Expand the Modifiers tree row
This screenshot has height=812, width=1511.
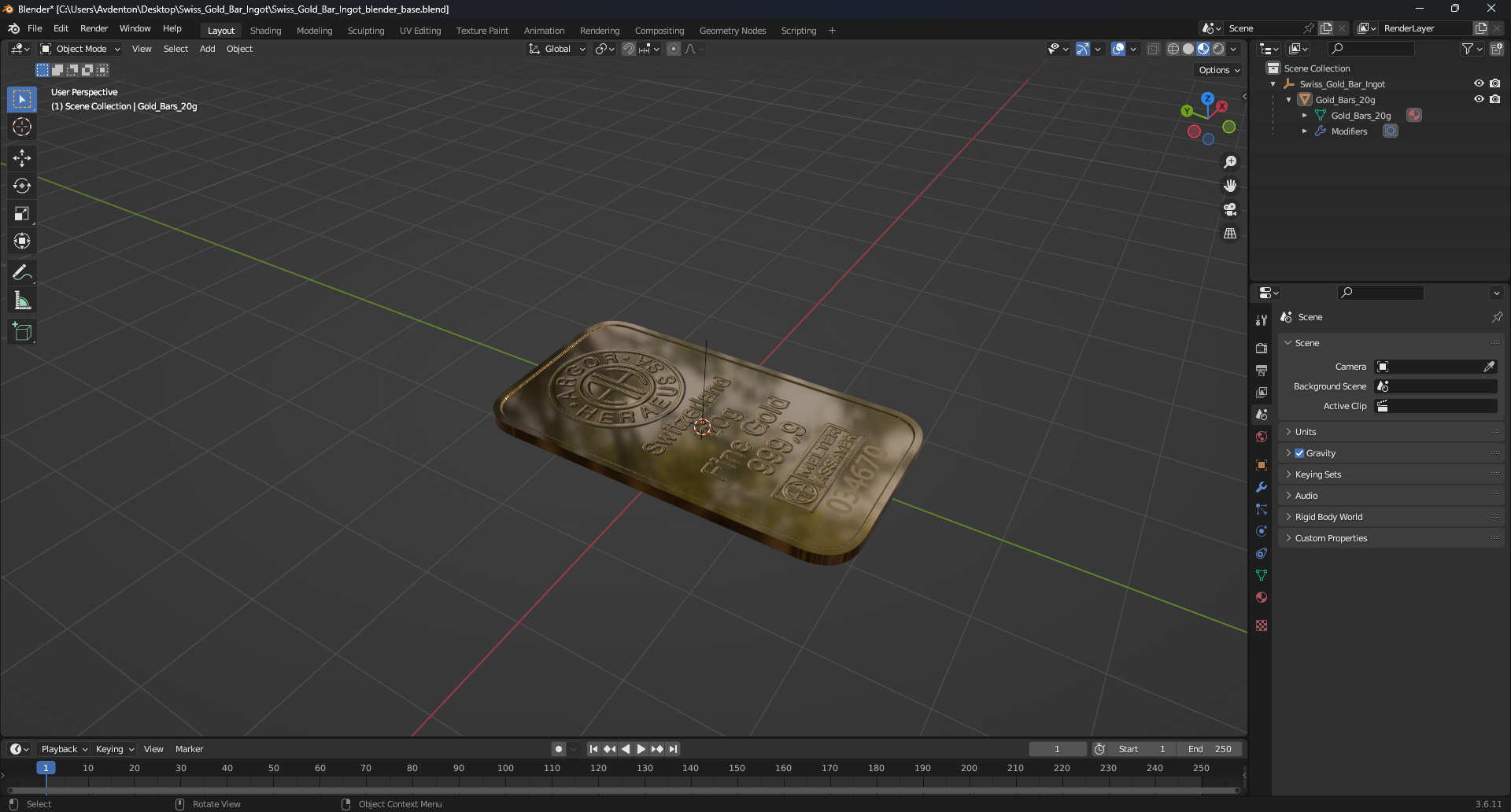1305,131
